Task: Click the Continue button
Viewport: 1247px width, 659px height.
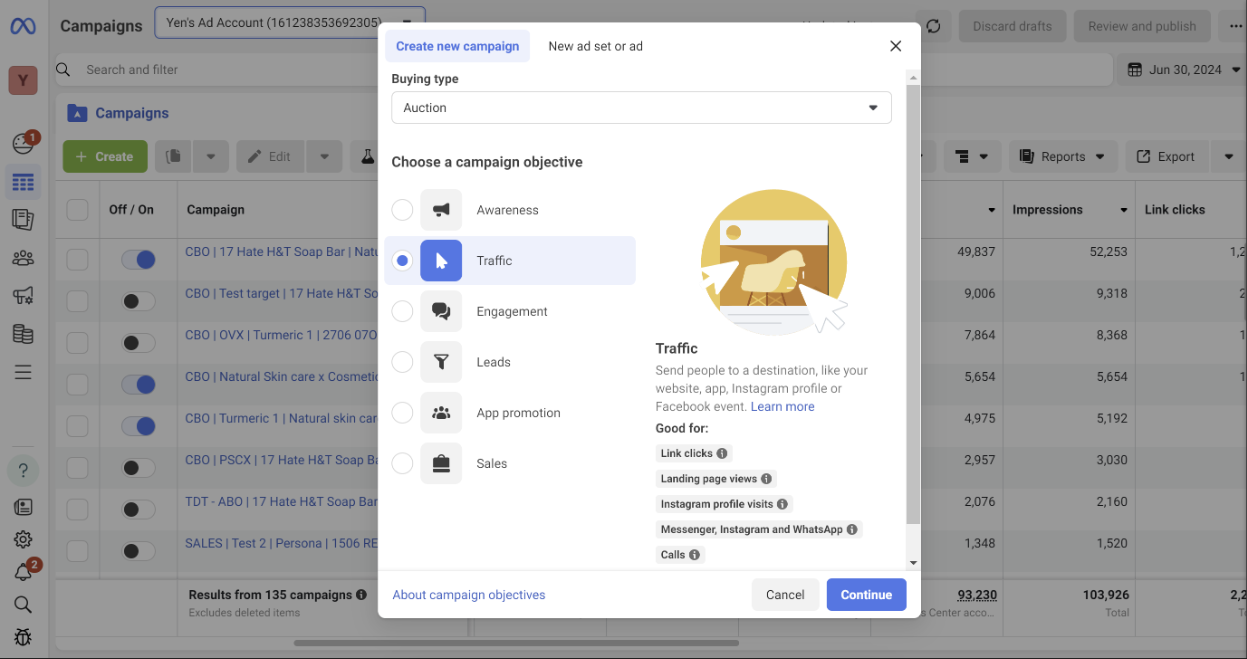Action: tap(866, 594)
